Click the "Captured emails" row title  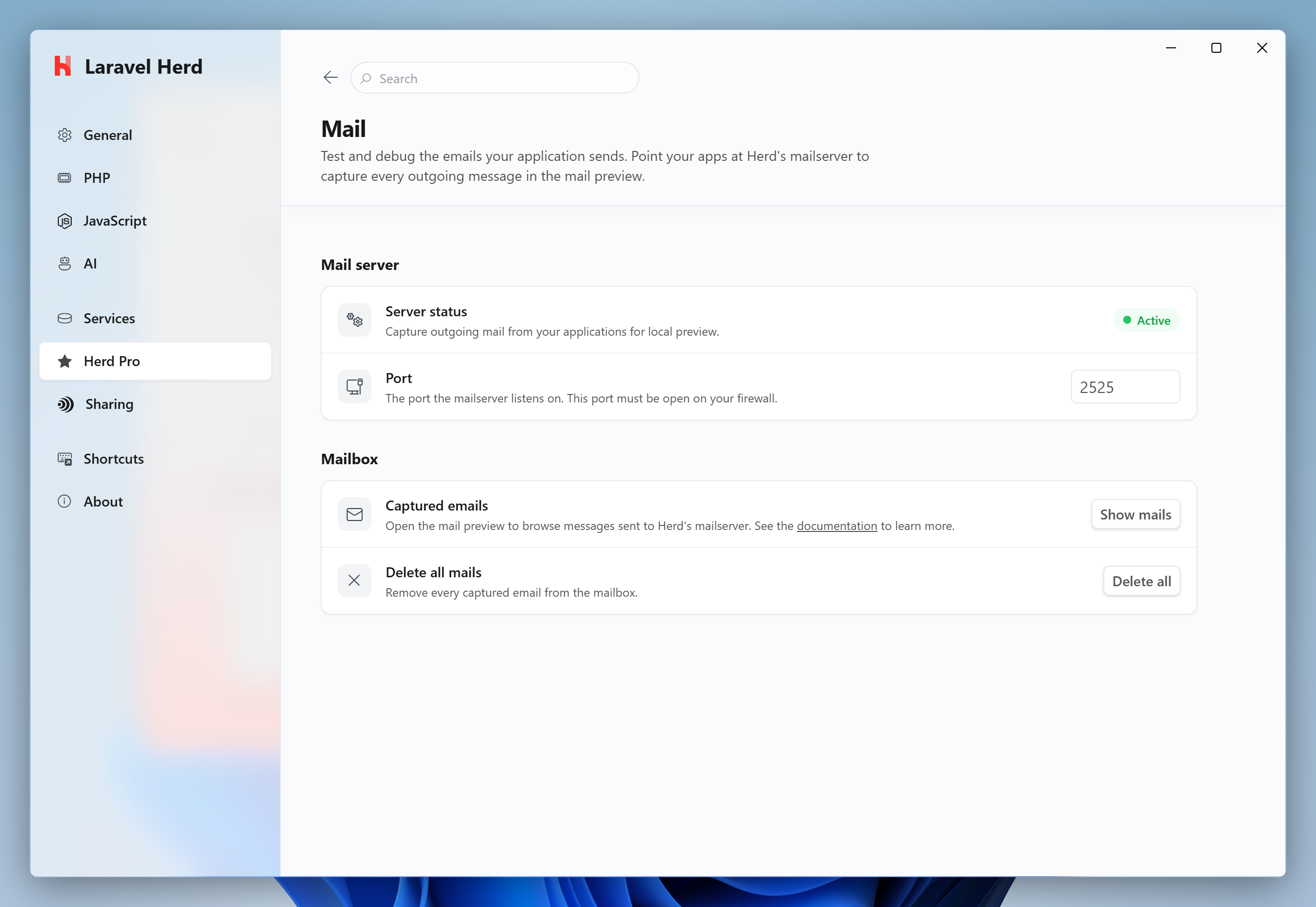[x=436, y=506]
